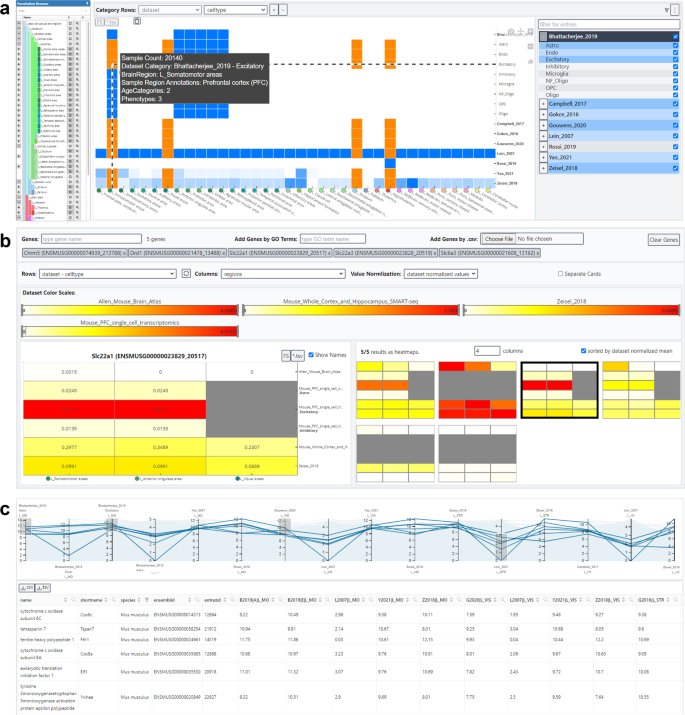Click the tetraspanin 7 row name

coord(35,629)
